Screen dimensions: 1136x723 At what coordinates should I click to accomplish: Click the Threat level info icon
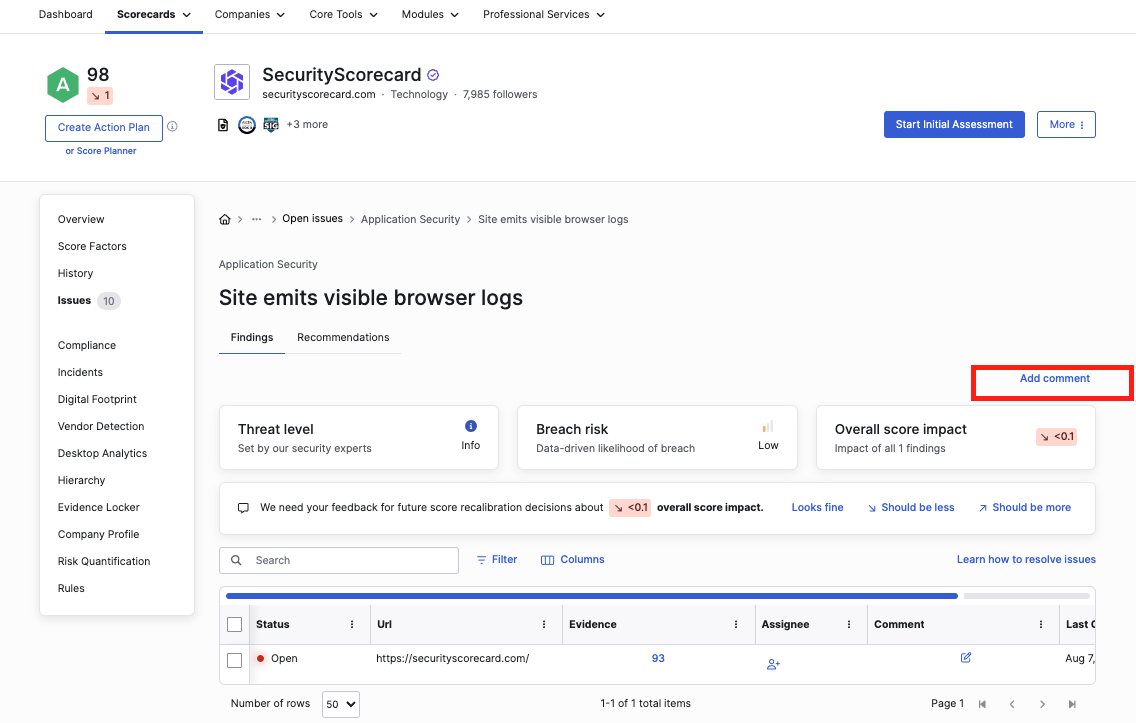tap(471, 426)
